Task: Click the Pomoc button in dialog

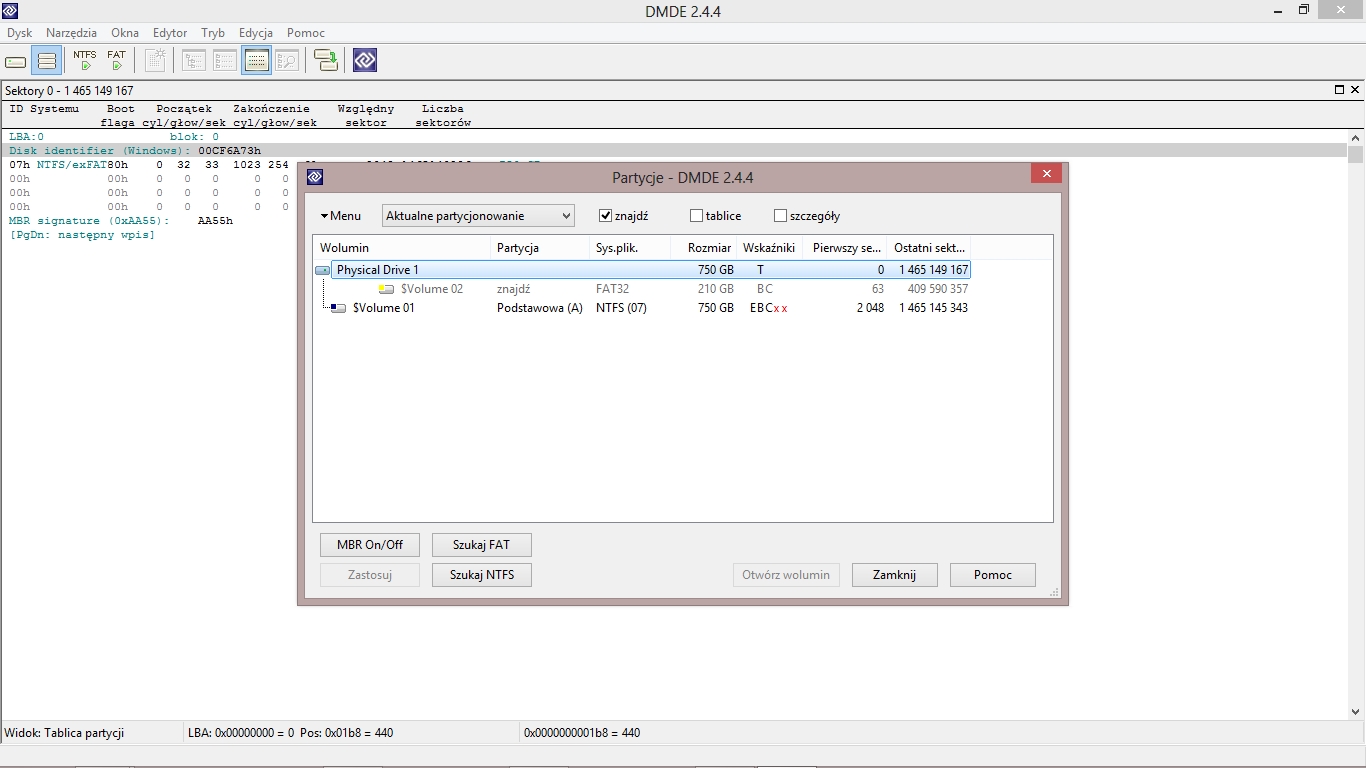Action: tap(993, 575)
